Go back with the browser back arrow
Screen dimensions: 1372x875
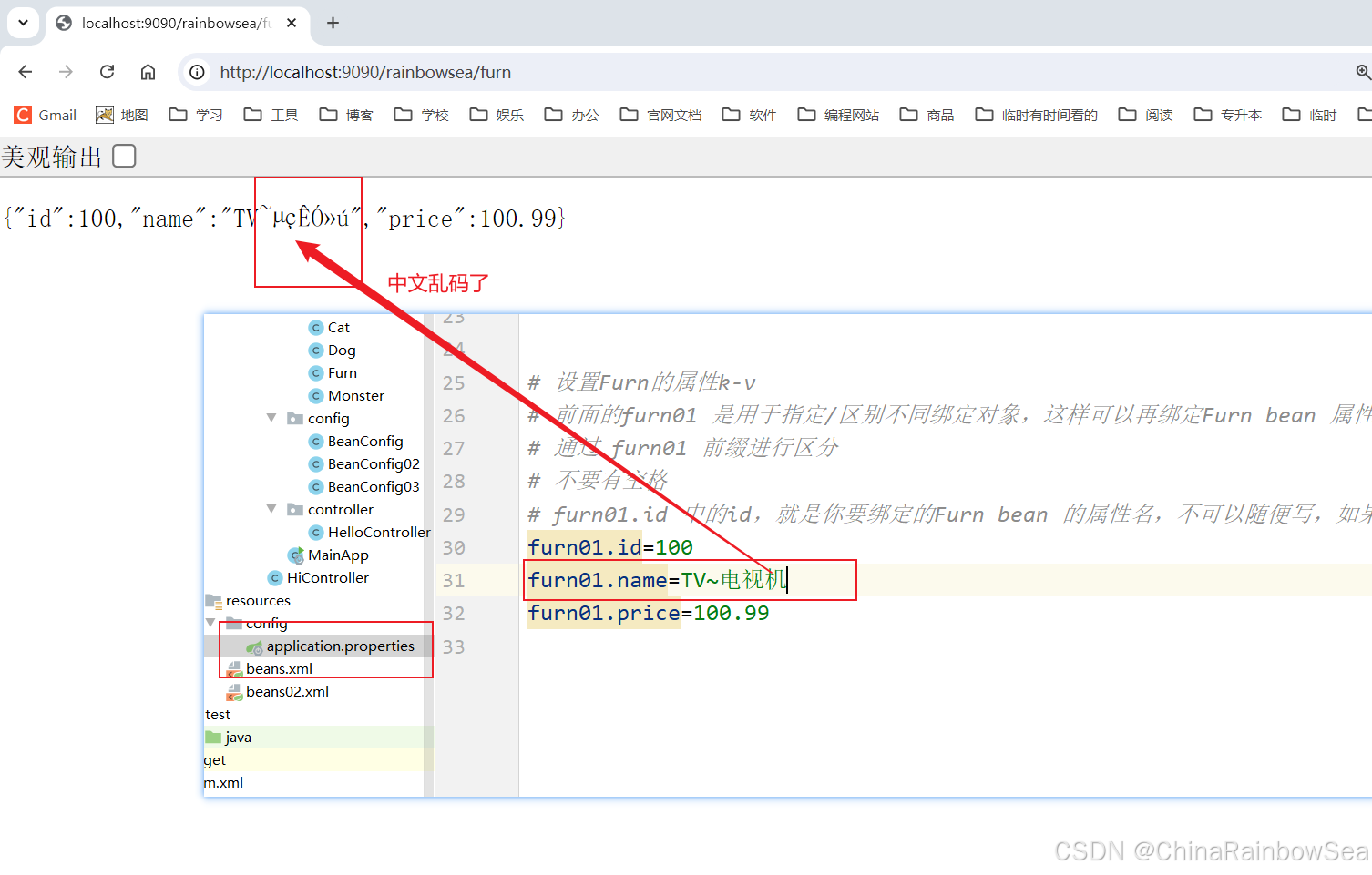[x=26, y=72]
